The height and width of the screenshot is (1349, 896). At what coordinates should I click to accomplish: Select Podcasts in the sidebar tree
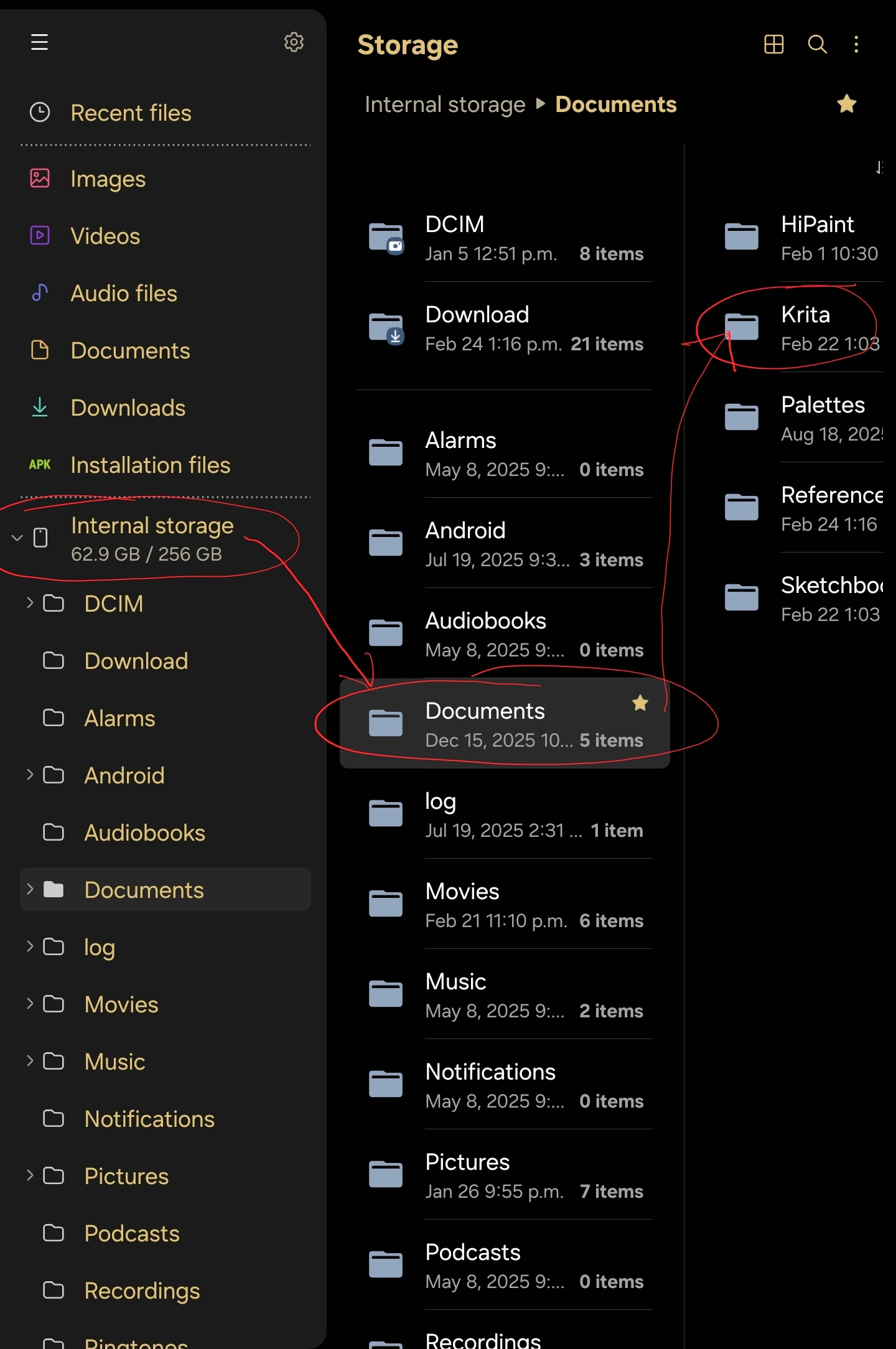pyautogui.click(x=131, y=1233)
